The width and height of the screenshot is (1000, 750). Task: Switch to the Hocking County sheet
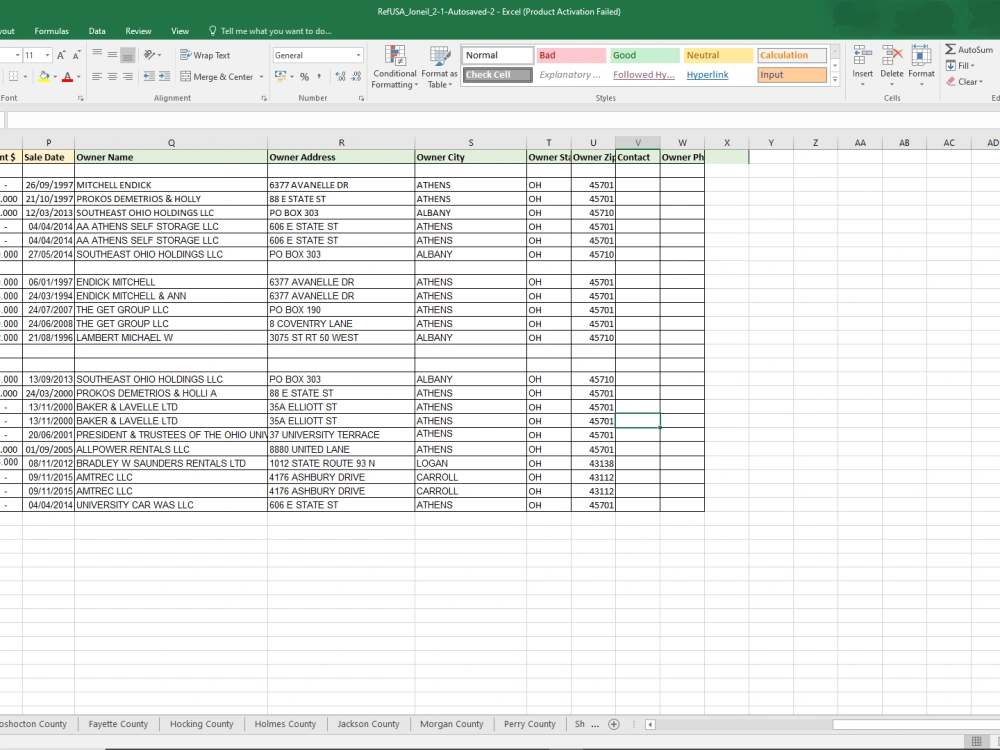[202, 724]
